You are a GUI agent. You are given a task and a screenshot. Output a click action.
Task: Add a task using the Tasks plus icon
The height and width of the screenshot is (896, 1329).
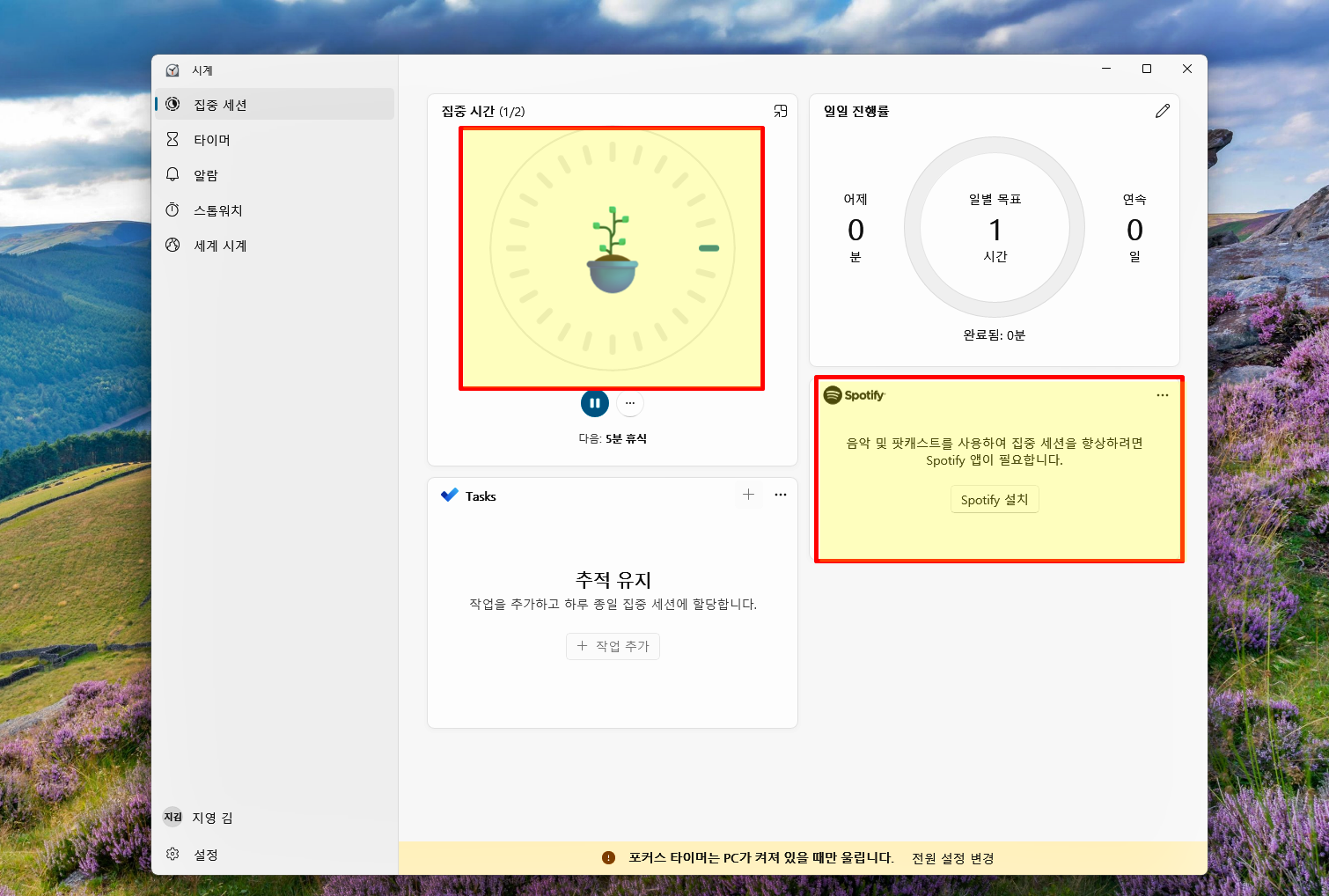pyautogui.click(x=748, y=495)
